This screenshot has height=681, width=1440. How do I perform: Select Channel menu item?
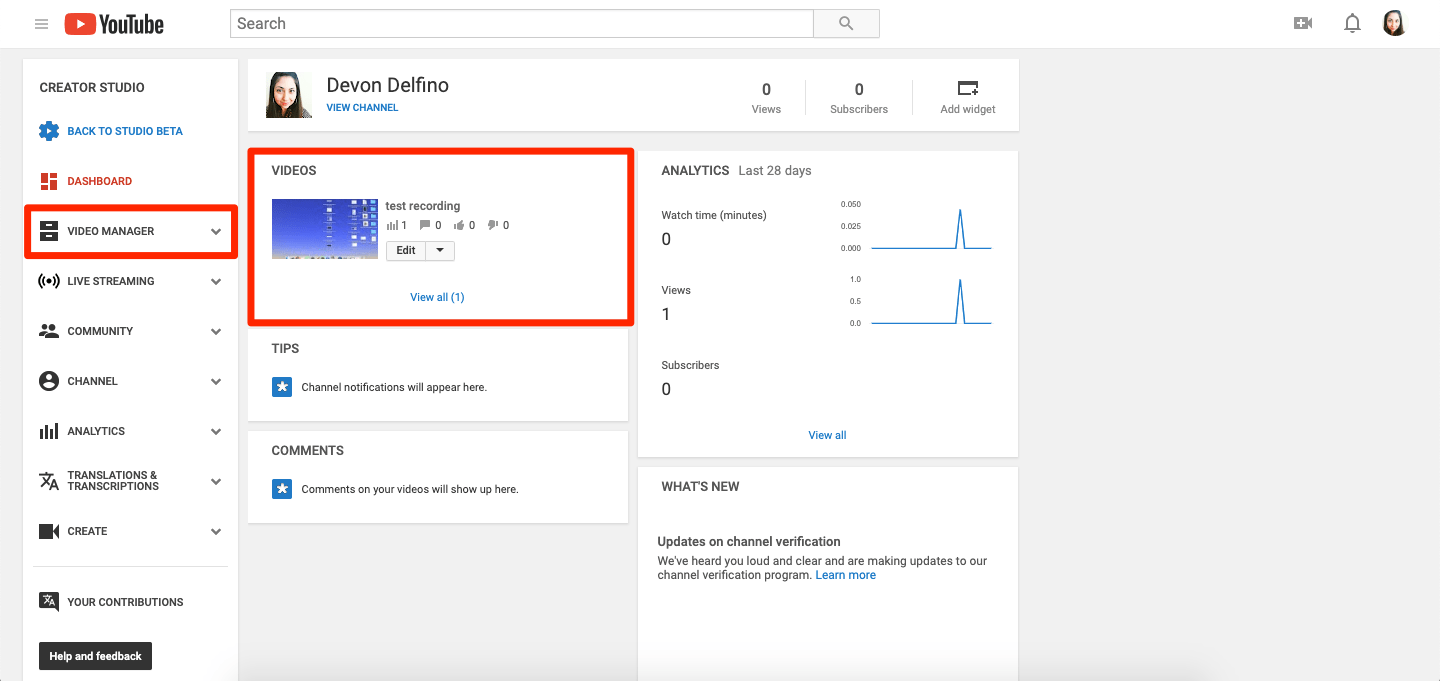coord(93,381)
